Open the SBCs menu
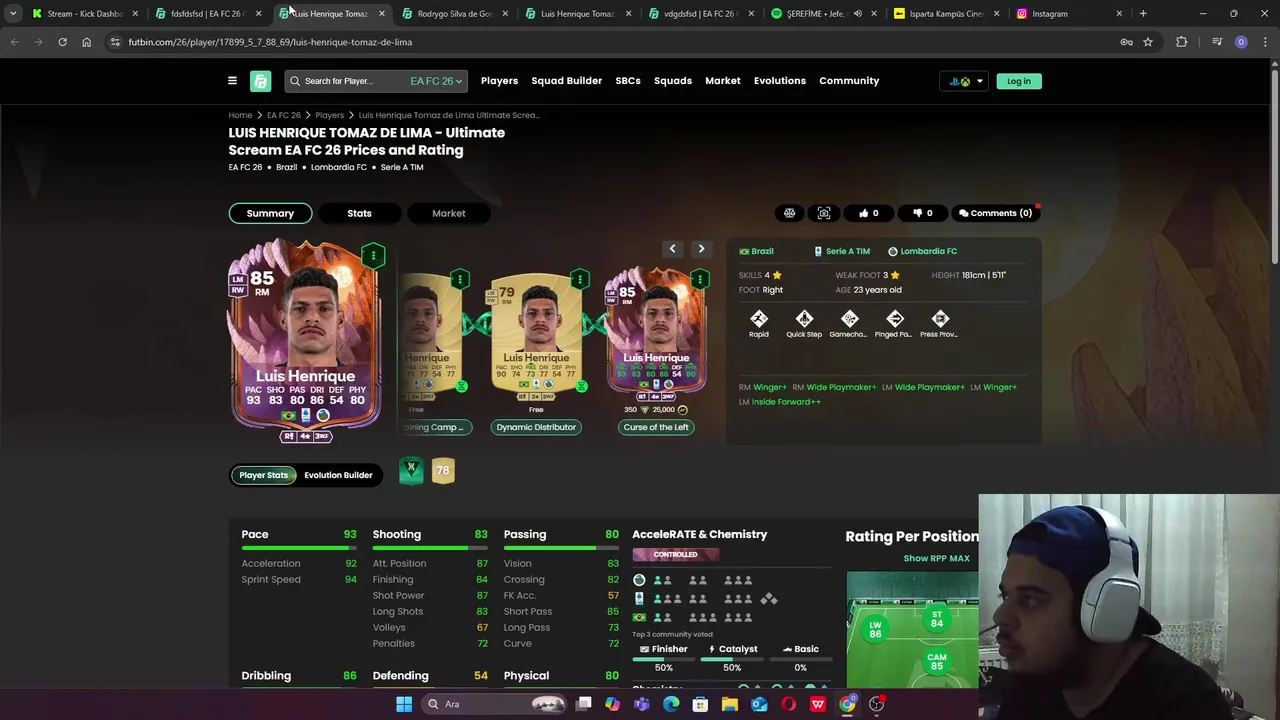The height and width of the screenshot is (720, 1280). tap(628, 81)
